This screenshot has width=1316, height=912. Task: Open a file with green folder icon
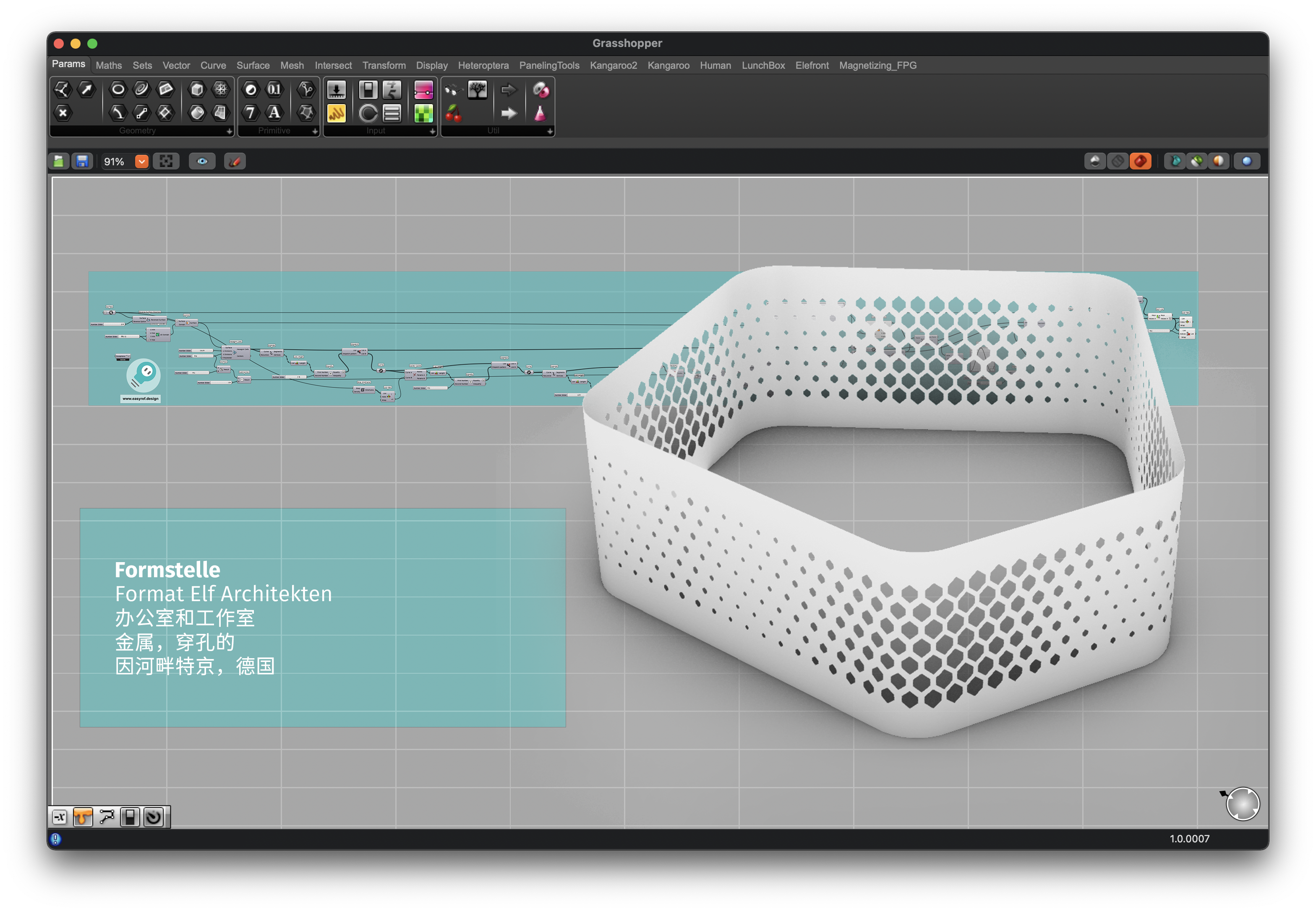(59, 162)
